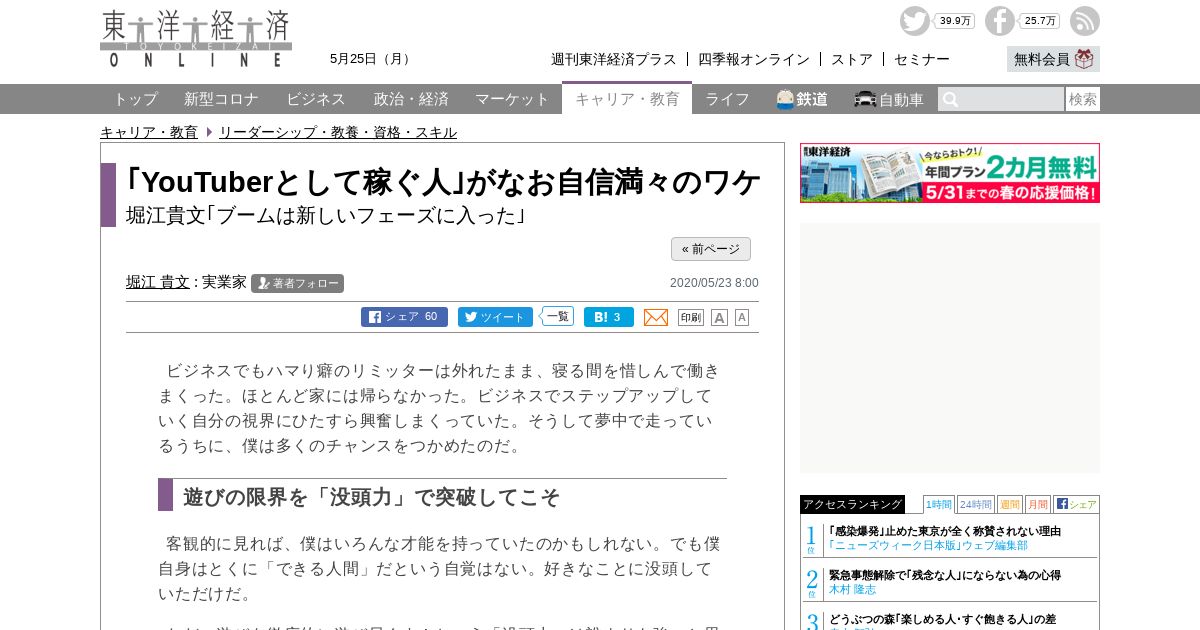Open 四季報オンライン link

tap(754, 59)
